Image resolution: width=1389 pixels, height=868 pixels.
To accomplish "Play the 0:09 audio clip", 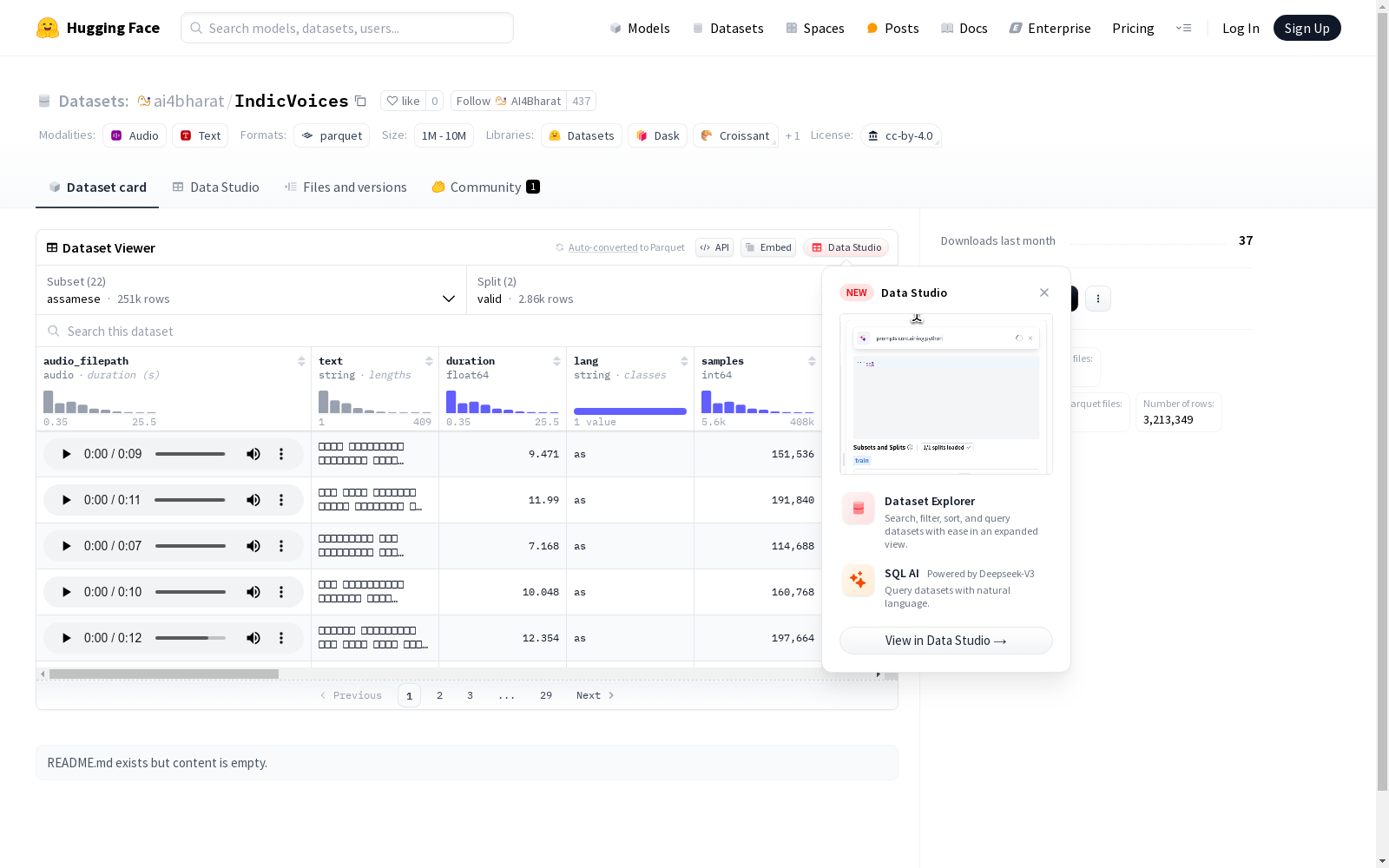I will pos(66,454).
